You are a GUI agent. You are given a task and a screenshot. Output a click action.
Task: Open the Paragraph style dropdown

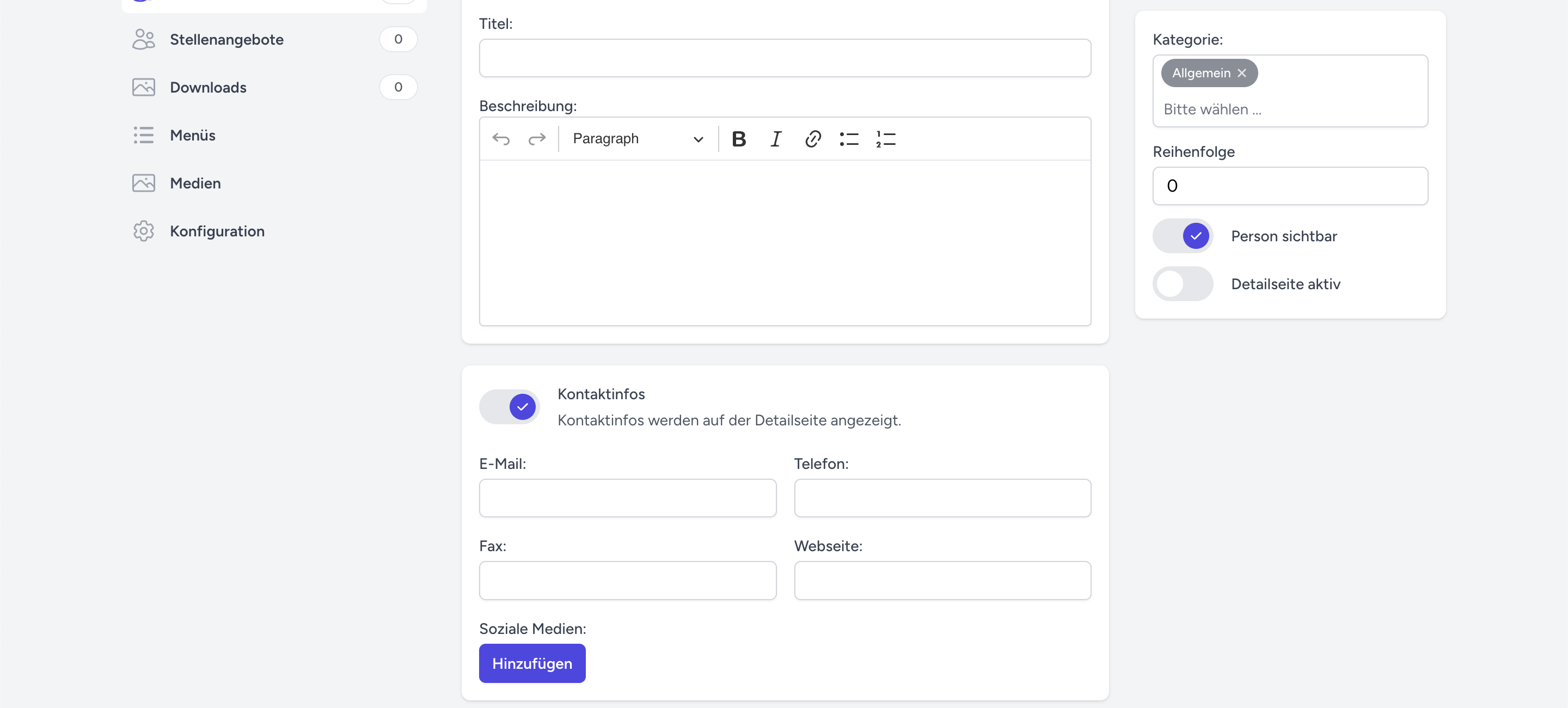tap(638, 139)
